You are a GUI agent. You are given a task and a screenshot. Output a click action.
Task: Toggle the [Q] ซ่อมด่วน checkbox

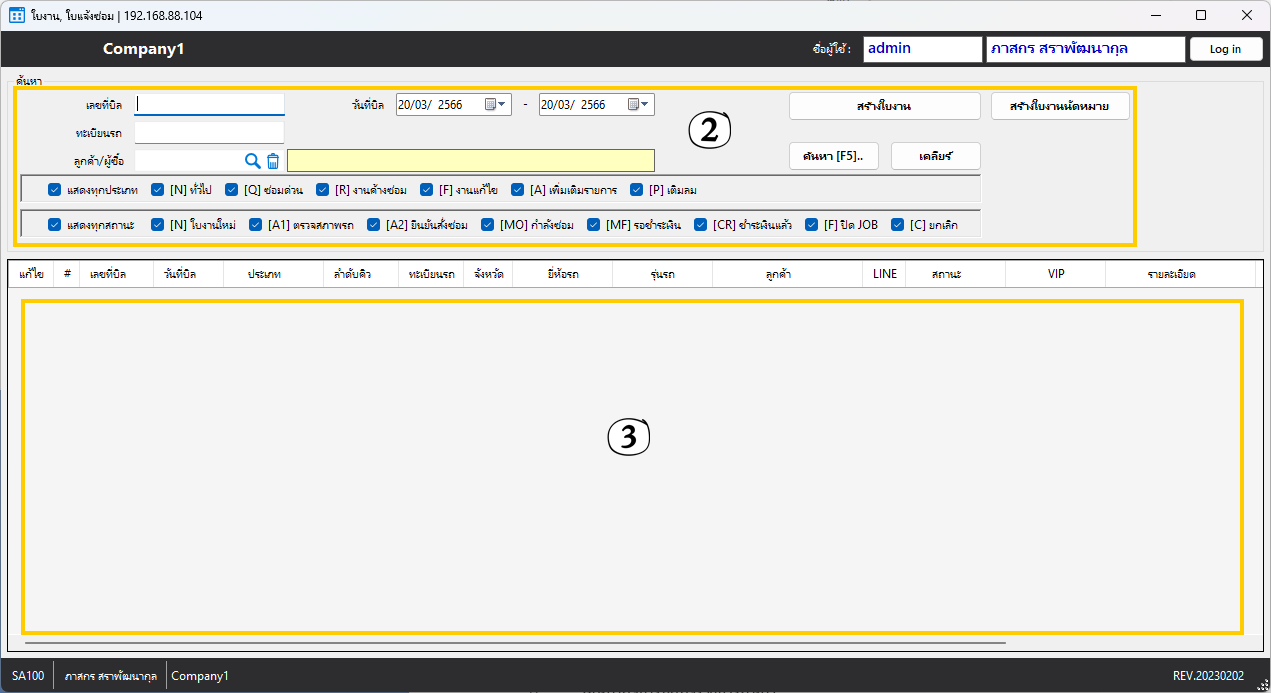(x=232, y=190)
